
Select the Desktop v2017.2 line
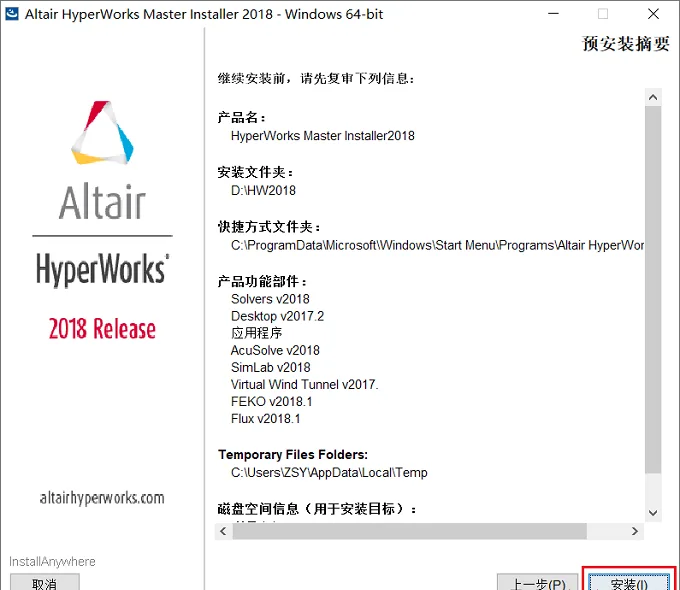(x=278, y=316)
